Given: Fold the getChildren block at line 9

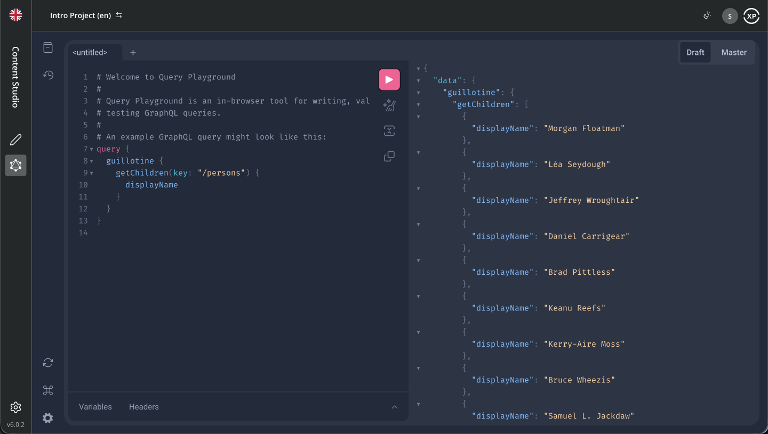Looking at the screenshot, I should 92,173.
